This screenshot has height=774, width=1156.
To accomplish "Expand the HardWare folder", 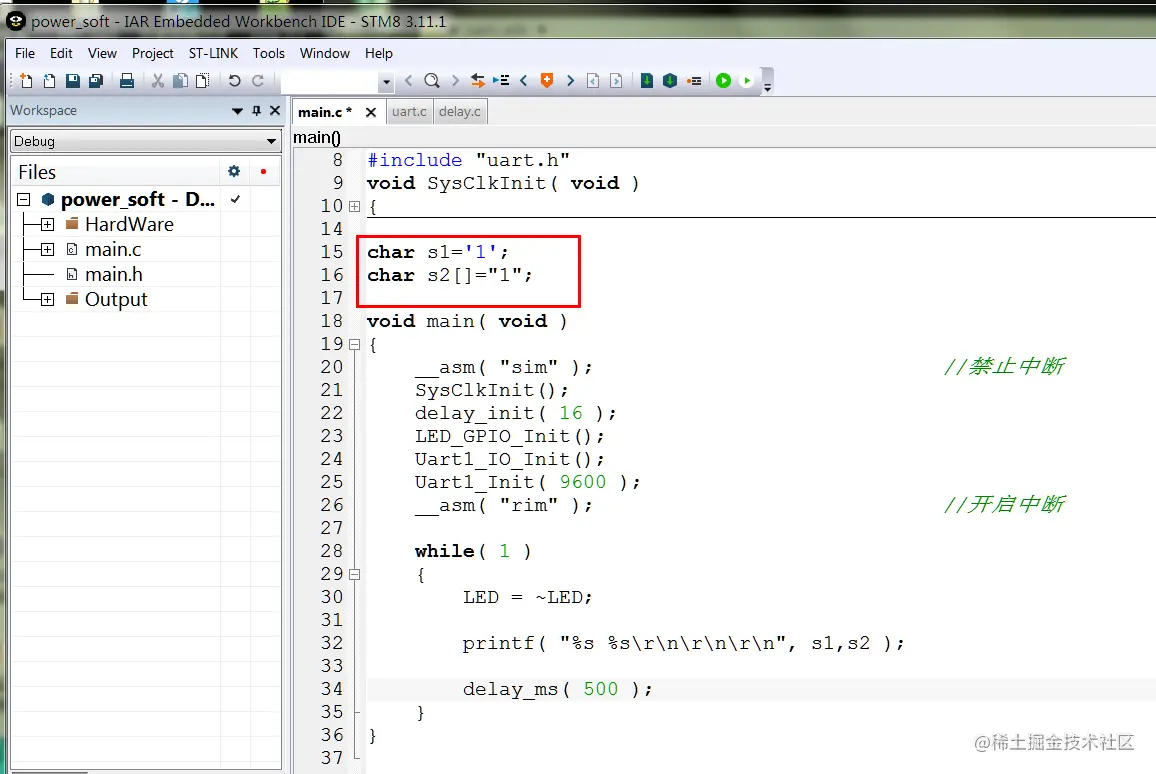I will pos(47,224).
